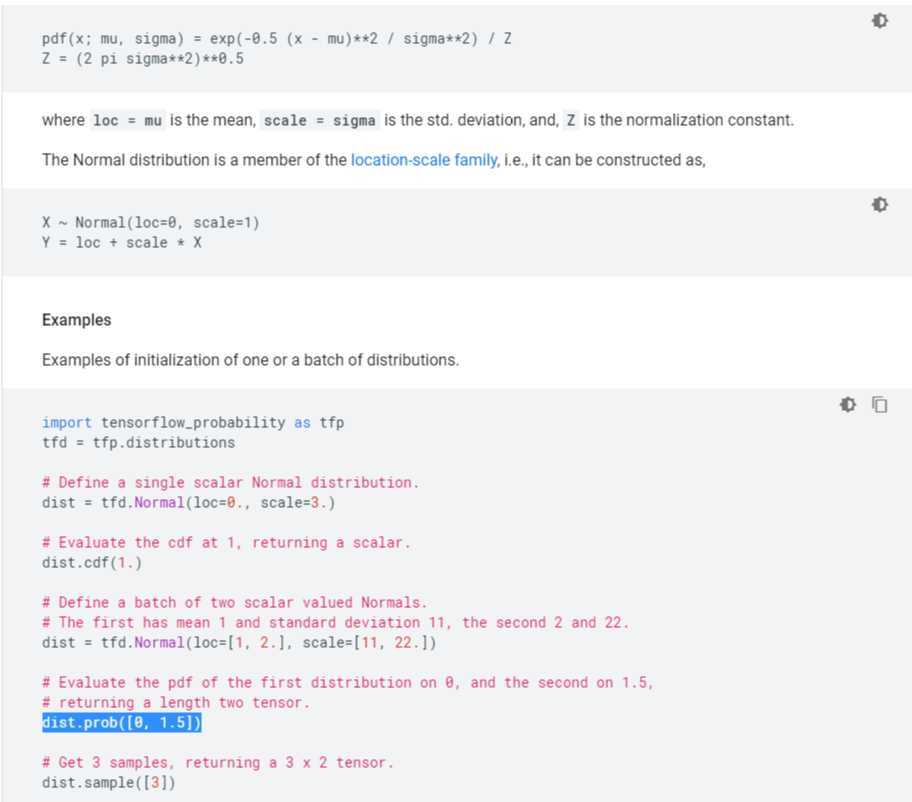Click the inline code "scale = sigma"
The width and height of the screenshot is (912, 802).
pyautogui.click(x=321, y=121)
